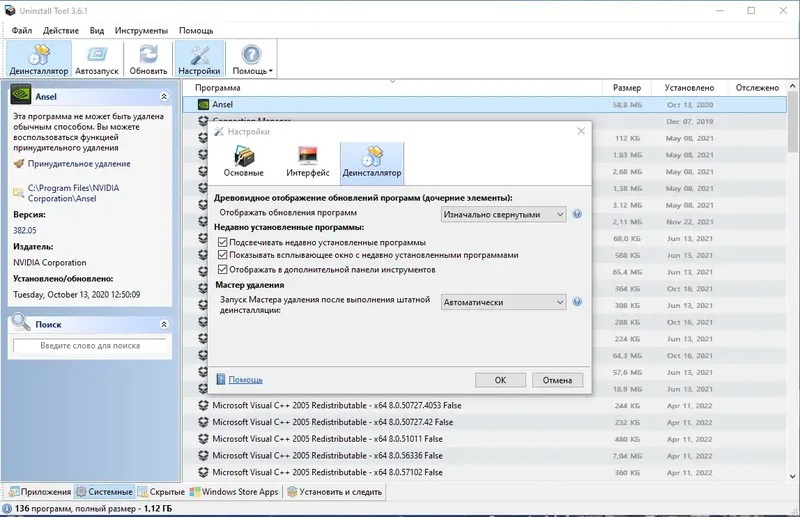
Task: Click the magnifier icon in Поиск panel
Action: 21,322
